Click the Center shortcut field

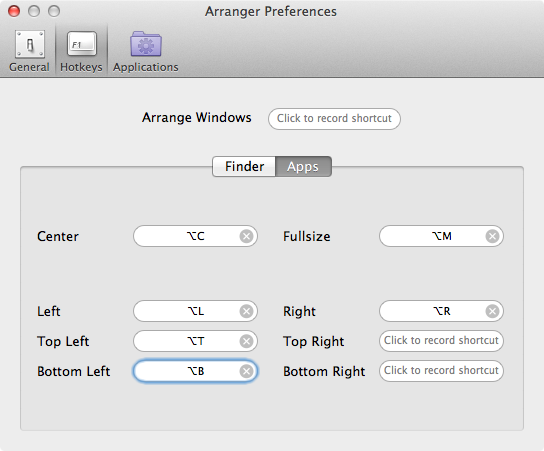195,236
